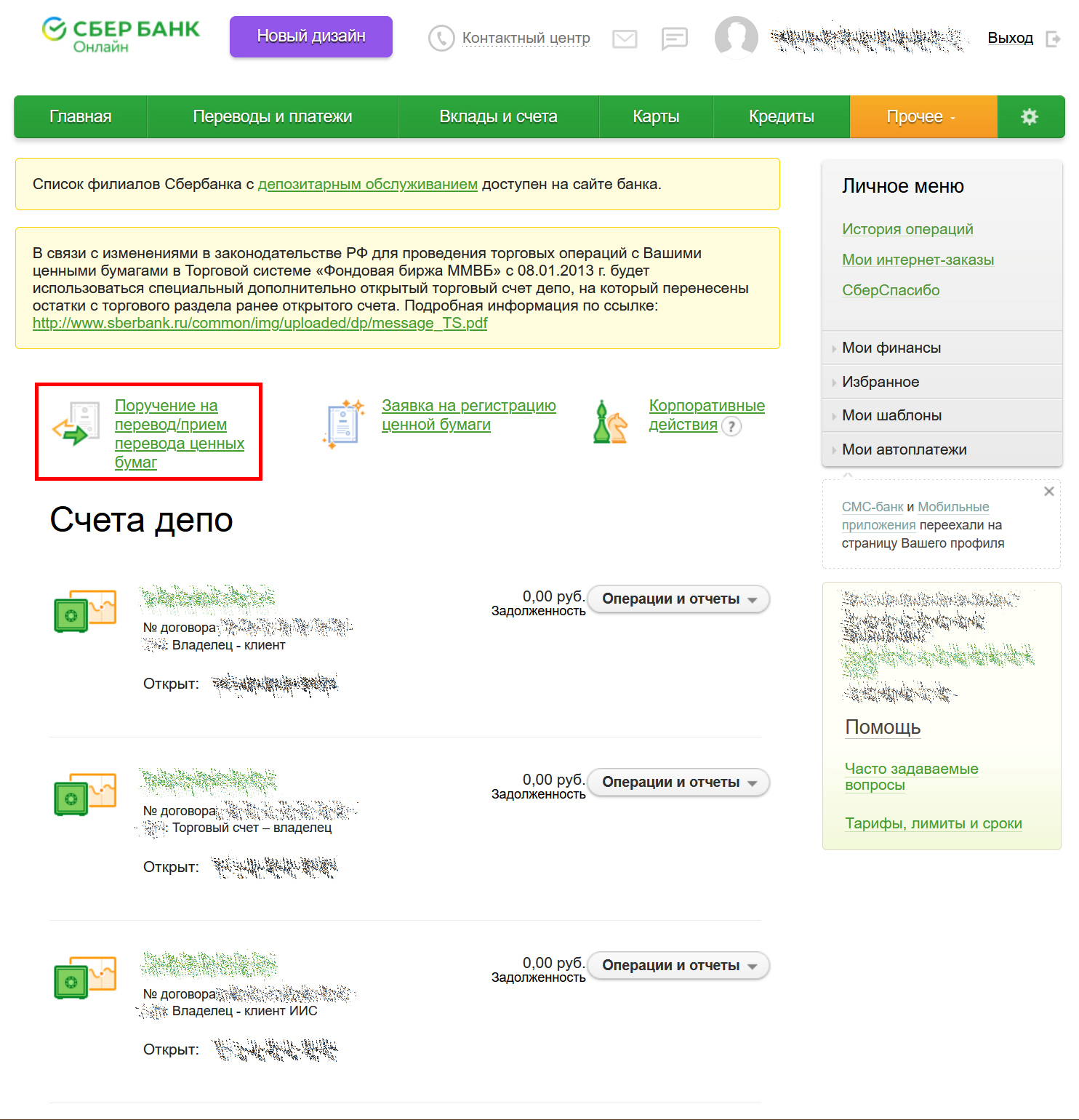This screenshot has height=1120, width=1079.
Task: Click the user profile avatar
Action: [736, 38]
